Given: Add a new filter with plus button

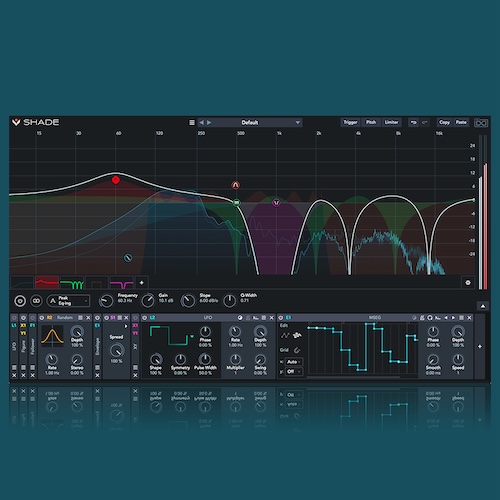Looking at the screenshot, I should coord(142,283).
